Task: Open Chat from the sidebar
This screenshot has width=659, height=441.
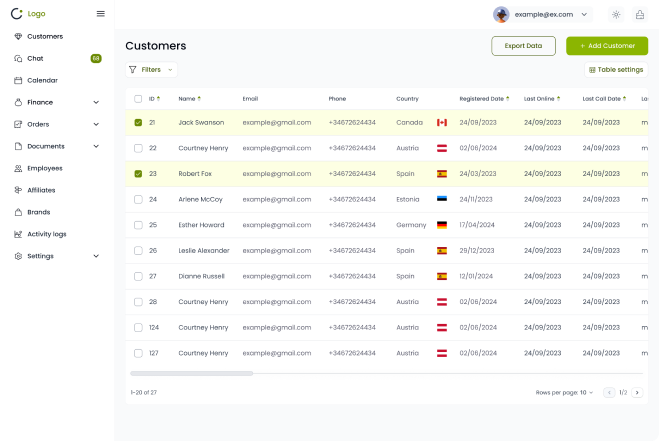Action: (x=35, y=58)
